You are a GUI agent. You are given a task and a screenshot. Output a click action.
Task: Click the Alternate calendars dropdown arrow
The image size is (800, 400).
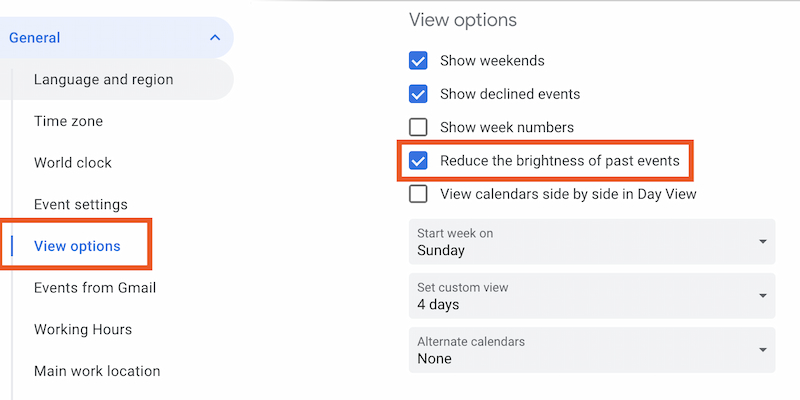click(x=763, y=349)
